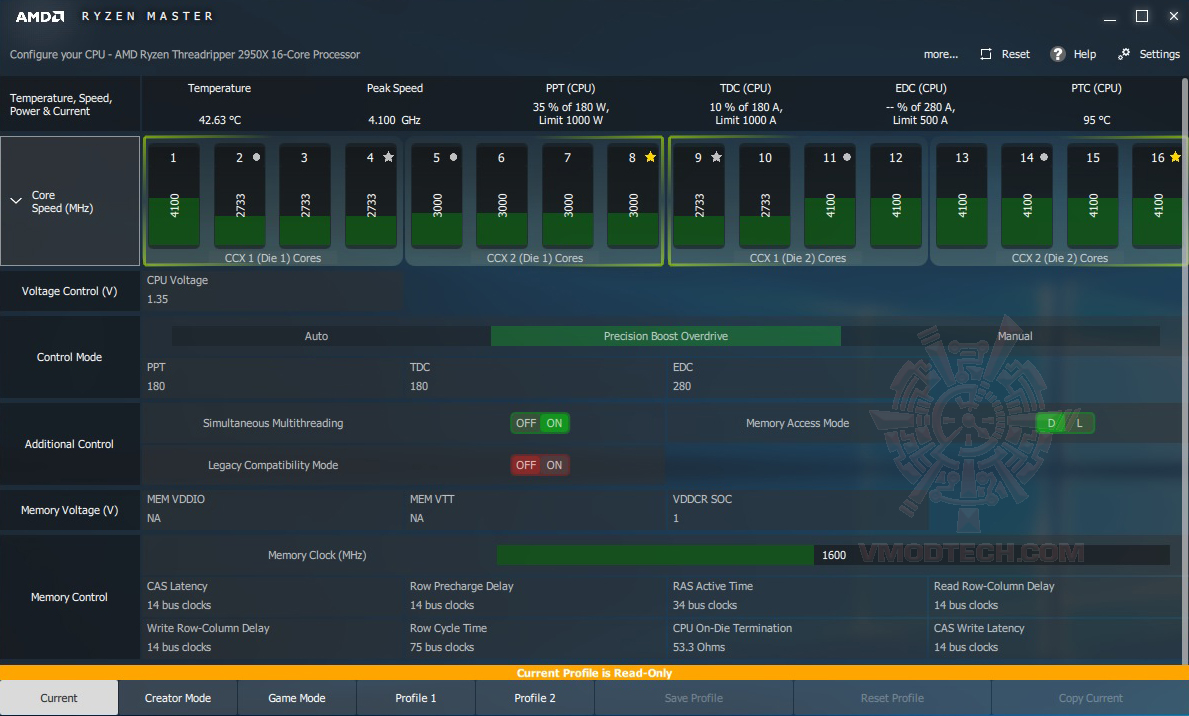Click the Row Cycle Time 75 bus clocks value
1189x716 pixels.
pos(442,647)
